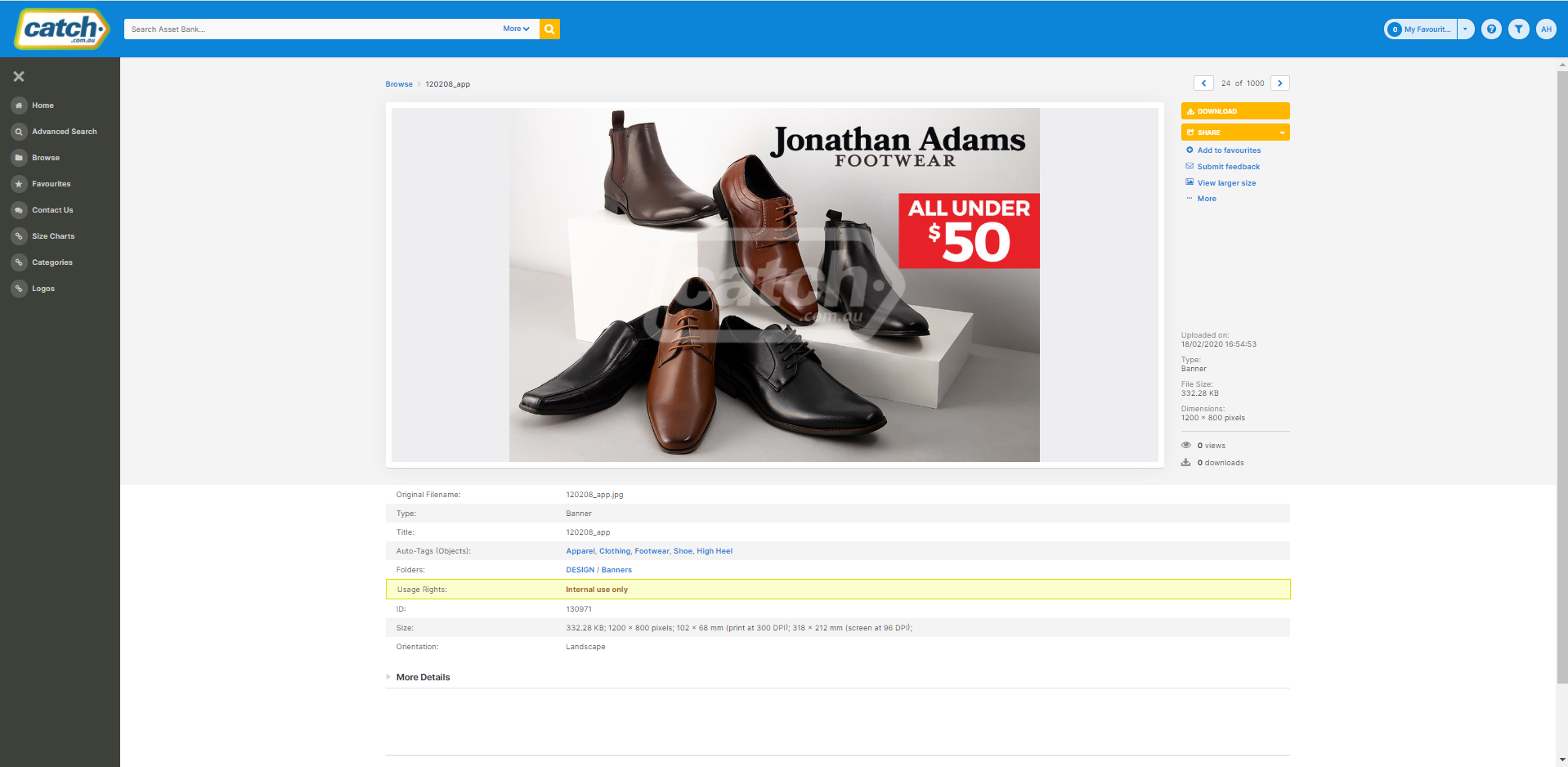Click the Contact Us chat icon in sidebar
The image size is (1568, 767).
[x=19, y=210]
